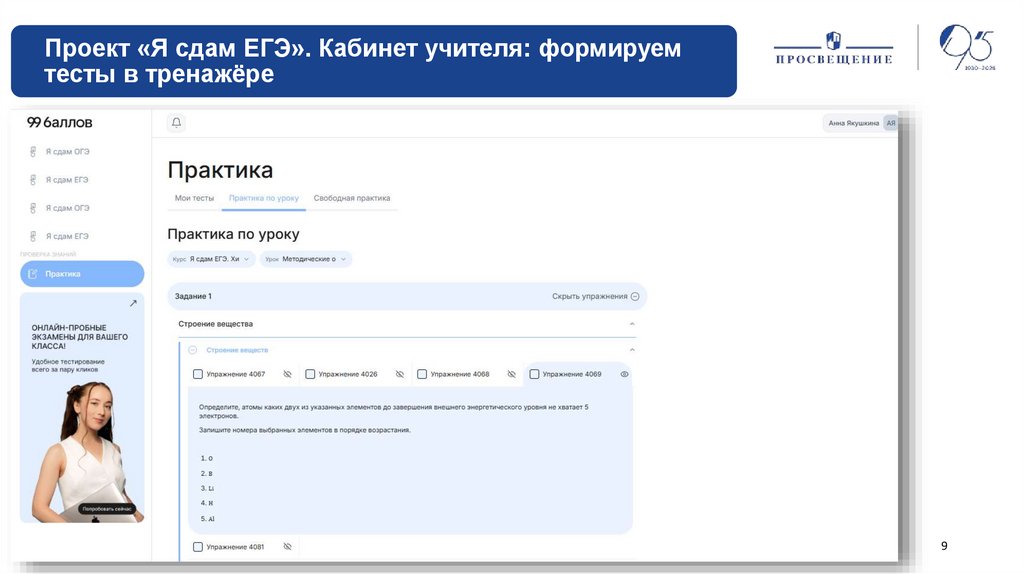Click the ПРОВЕРКА ЗНАНИЙ section label
This screenshot has width=1024, height=574.
(48, 254)
